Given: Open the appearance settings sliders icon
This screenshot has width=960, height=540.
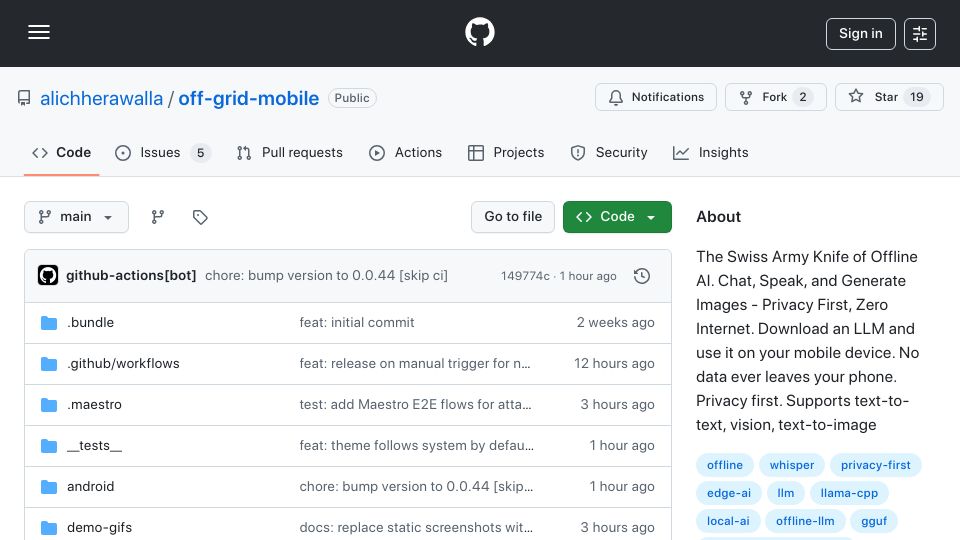Looking at the screenshot, I should pyautogui.click(x=920, y=34).
